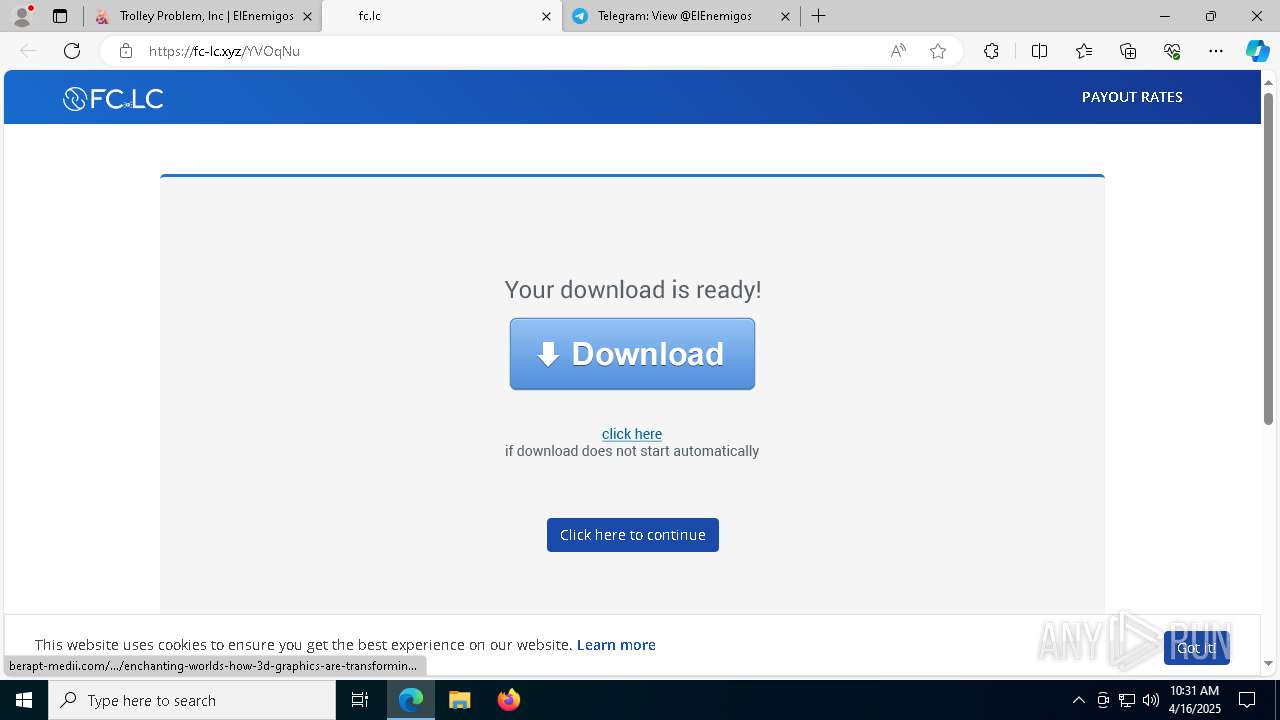The height and width of the screenshot is (720, 1280).
Task: Open the Extensions puzzle icon
Action: 991,51
